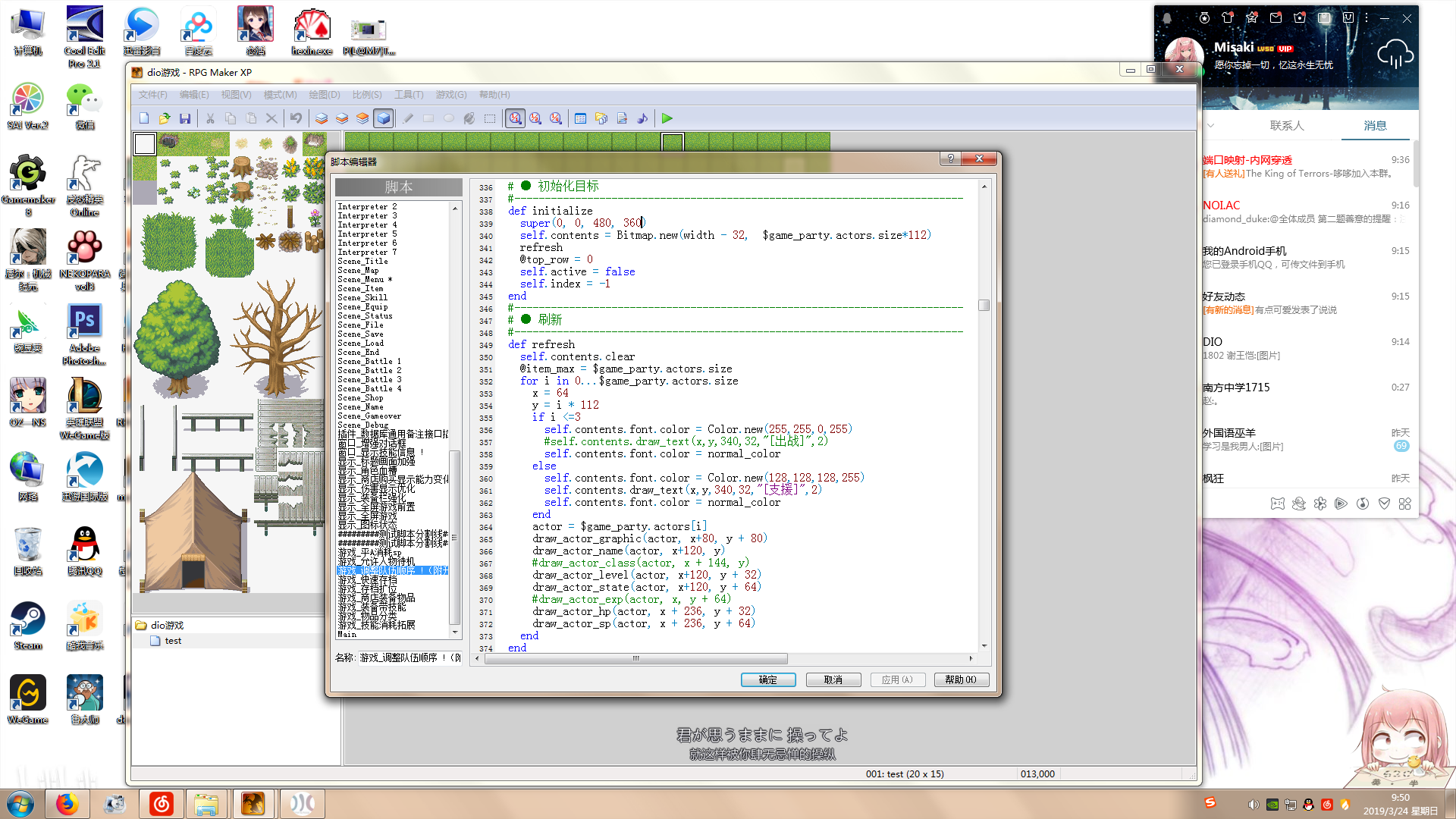Viewport: 1456px width, 819px height.
Task: Open the QQ weather cloud icon
Action: (x=1395, y=55)
